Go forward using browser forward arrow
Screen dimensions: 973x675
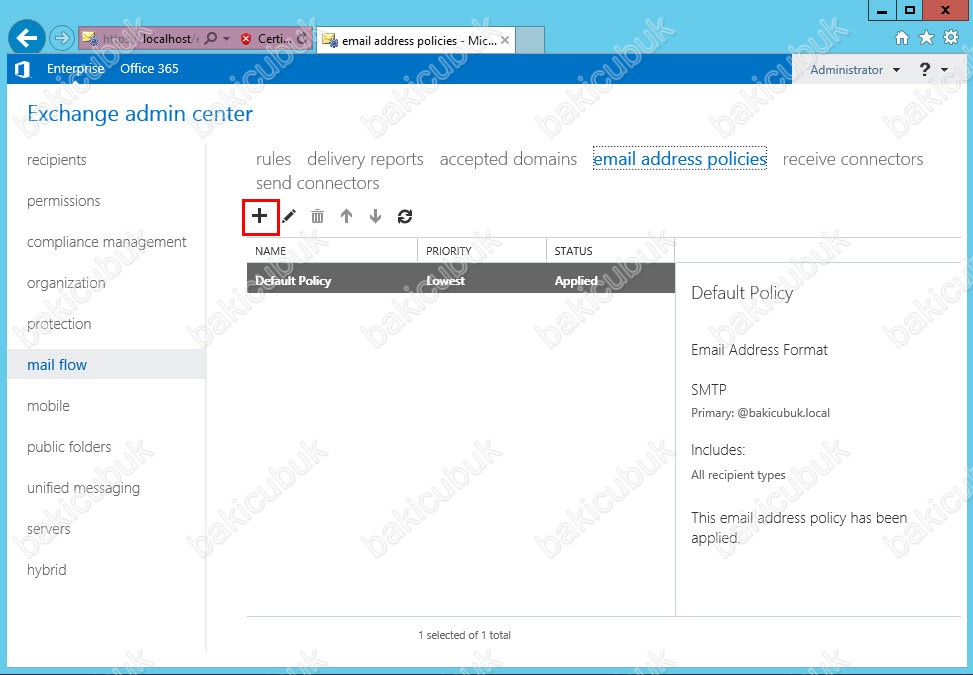click(x=61, y=38)
